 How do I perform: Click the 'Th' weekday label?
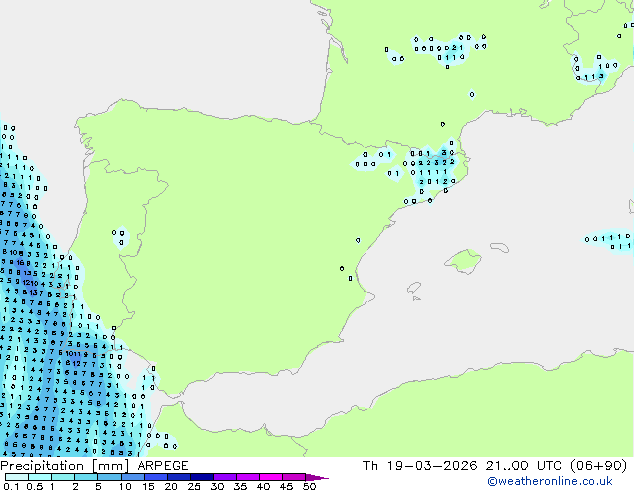tap(370, 466)
